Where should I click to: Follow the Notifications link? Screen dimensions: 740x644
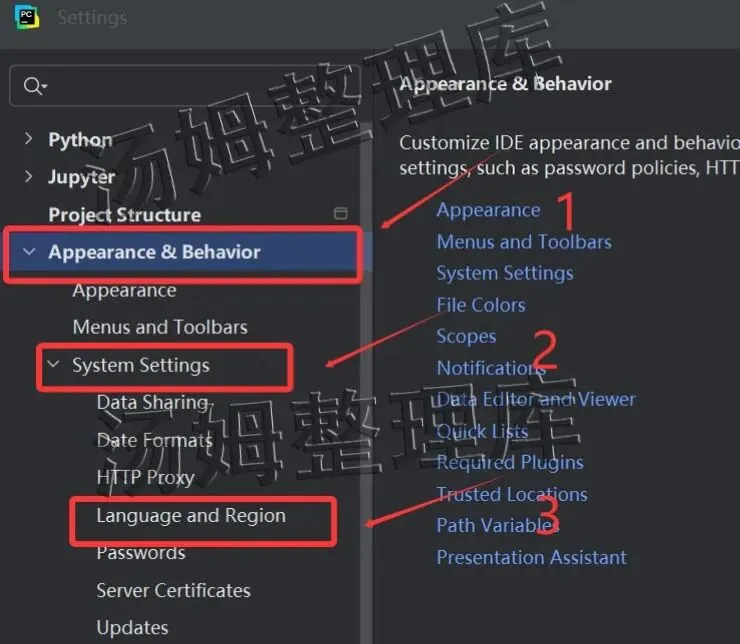pyautogui.click(x=491, y=368)
